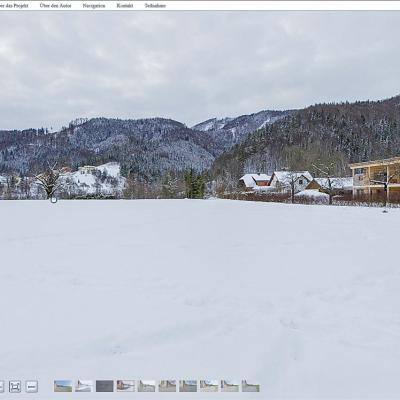Image resolution: width=400 pixels, height=400 pixels.
Task: Select the eighth panorama thumbnail
Action: click(x=209, y=386)
